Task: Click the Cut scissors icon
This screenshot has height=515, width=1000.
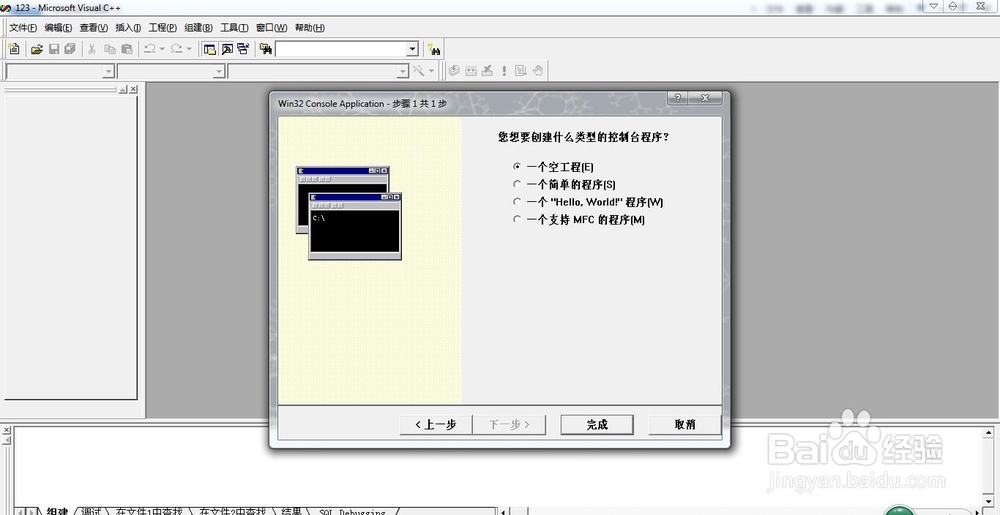Action: [x=92, y=49]
